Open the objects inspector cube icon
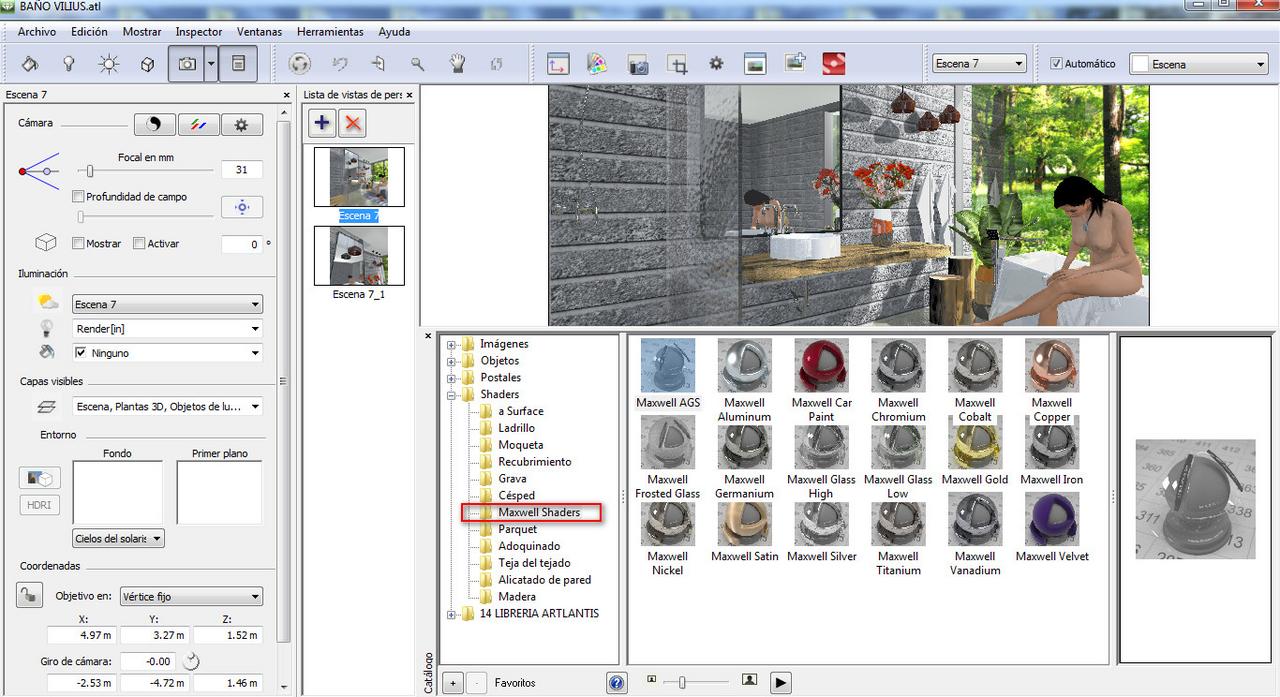Screen dimensions: 1280x697 click(147, 64)
